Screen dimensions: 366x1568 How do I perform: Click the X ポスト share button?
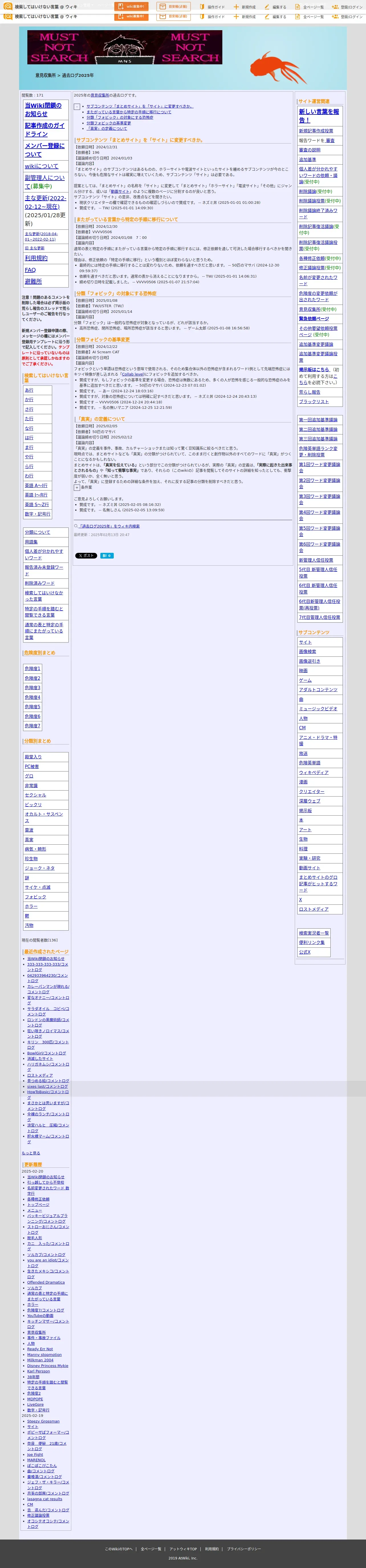(86, 556)
